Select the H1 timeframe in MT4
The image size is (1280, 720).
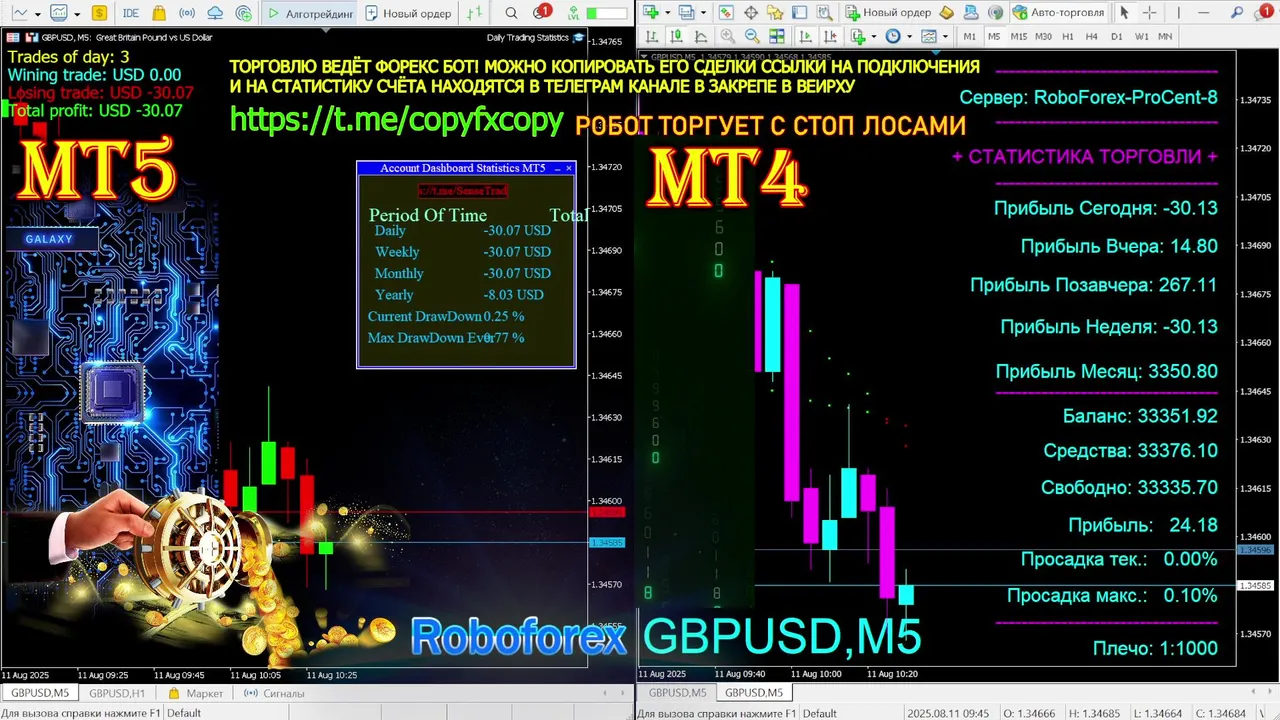(x=1068, y=36)
